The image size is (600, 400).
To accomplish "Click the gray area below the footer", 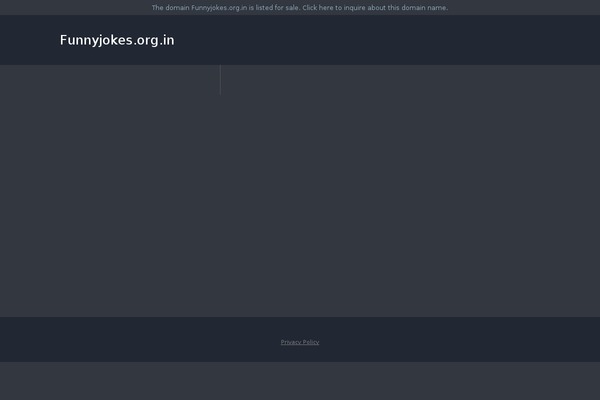I will pos(300,381).
